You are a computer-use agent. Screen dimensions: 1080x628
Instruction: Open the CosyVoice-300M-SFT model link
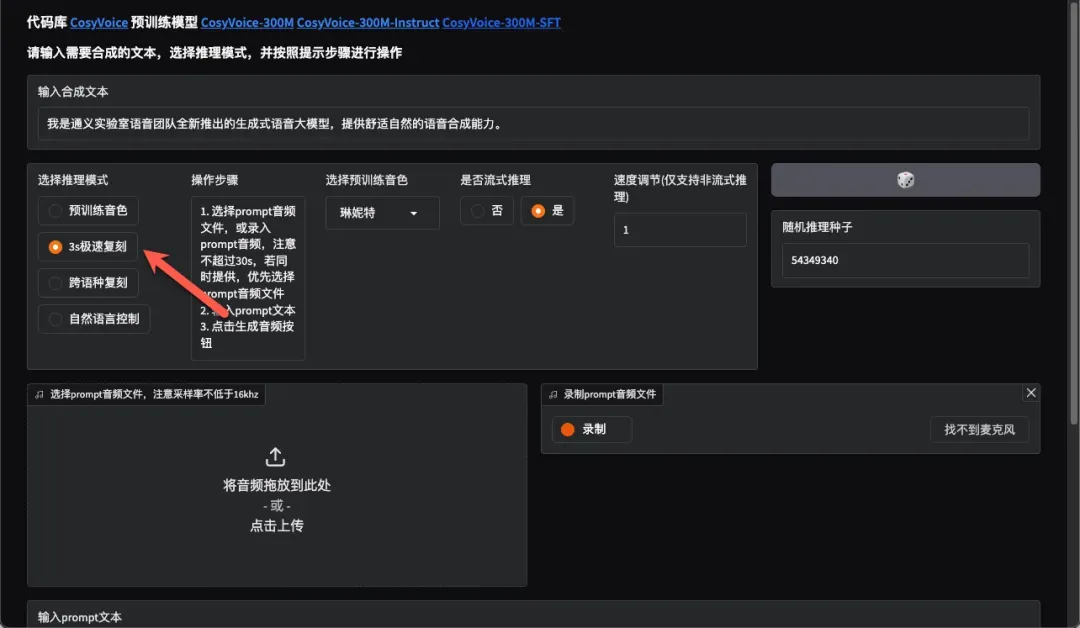(x=501, y=22)
